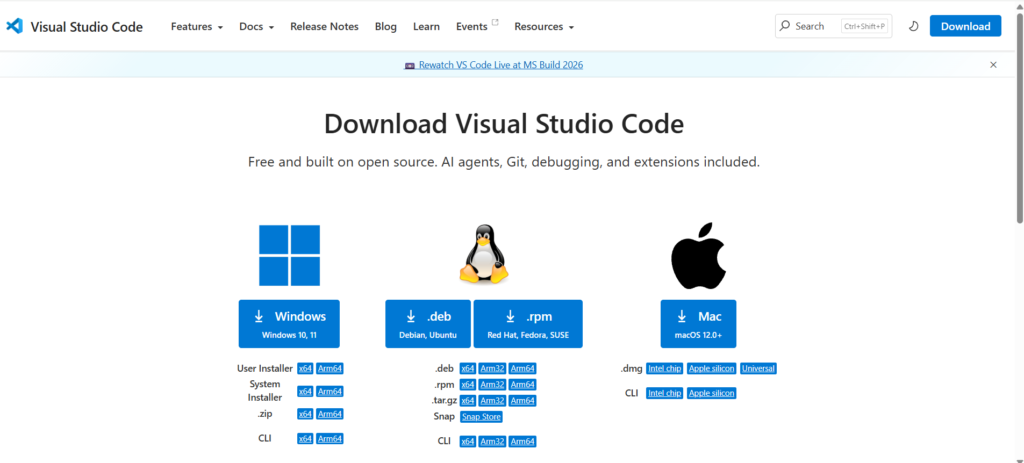Image resolution: width=1024 pixels, height=463 pixels.
Task: Download Linux .deb x64 package
Action: 468,368
